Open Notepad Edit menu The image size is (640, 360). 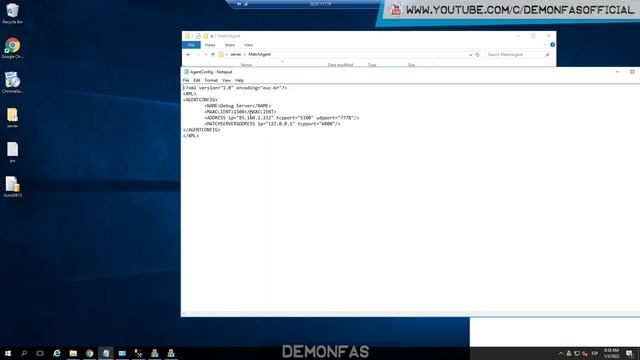click(197, 80)
